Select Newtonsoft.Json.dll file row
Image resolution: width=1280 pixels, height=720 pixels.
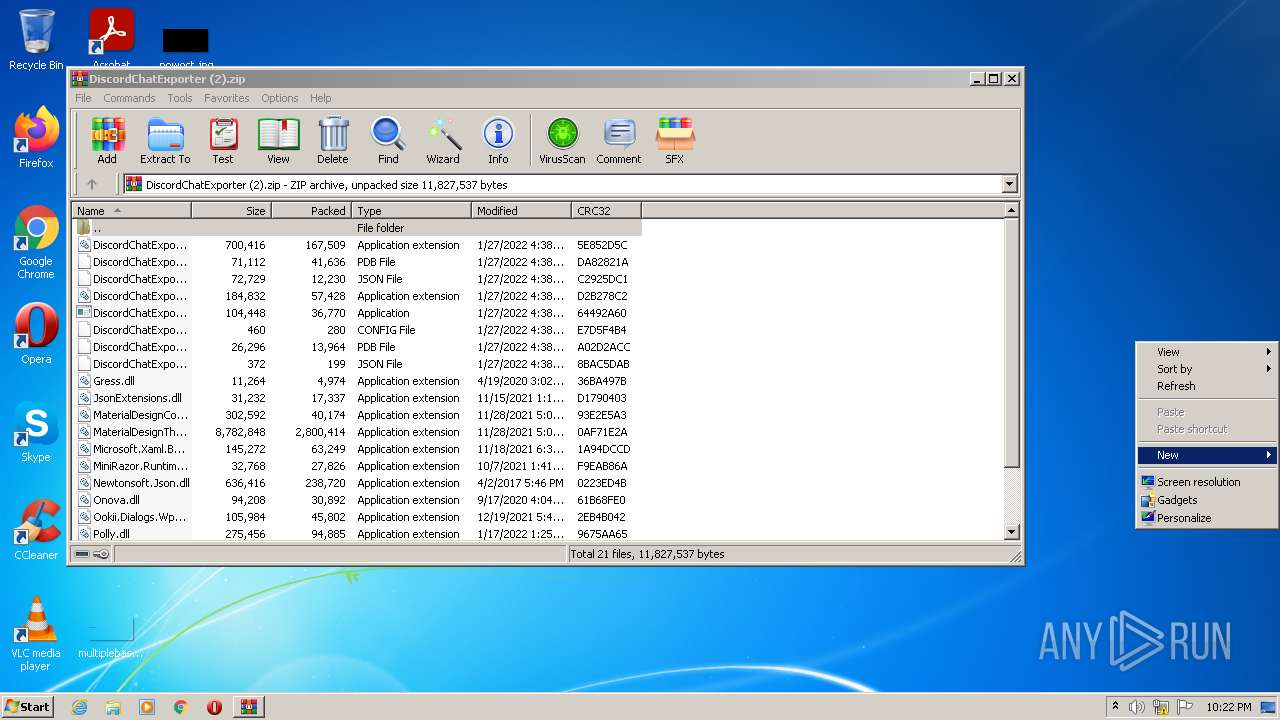point(357,483)
